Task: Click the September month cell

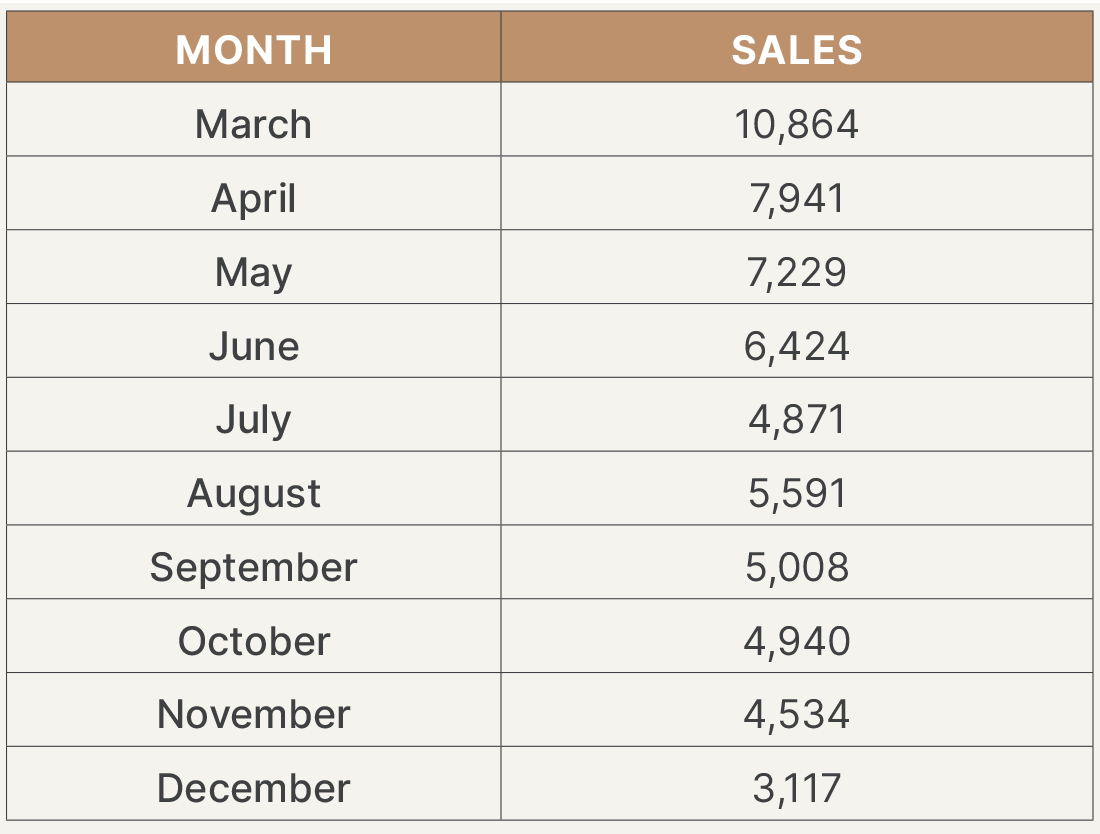Action: point(254,567)
